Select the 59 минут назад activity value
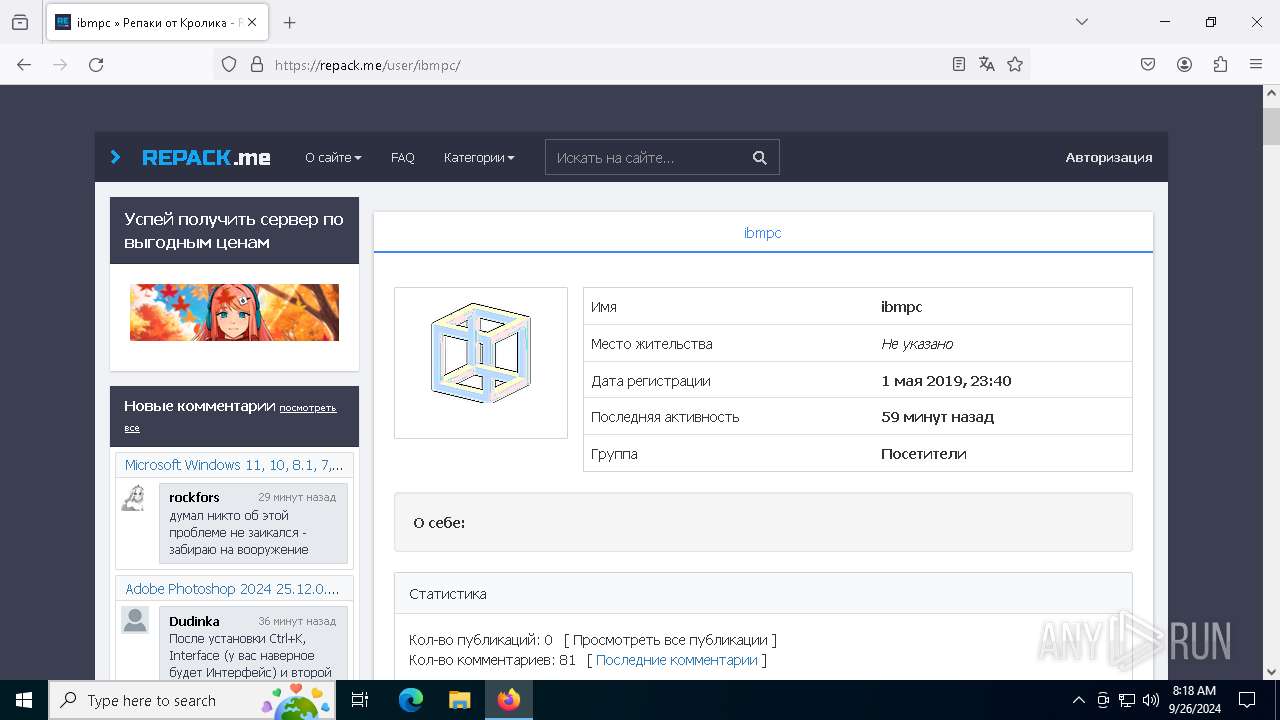1280x720 pixels. pos(937,417)
